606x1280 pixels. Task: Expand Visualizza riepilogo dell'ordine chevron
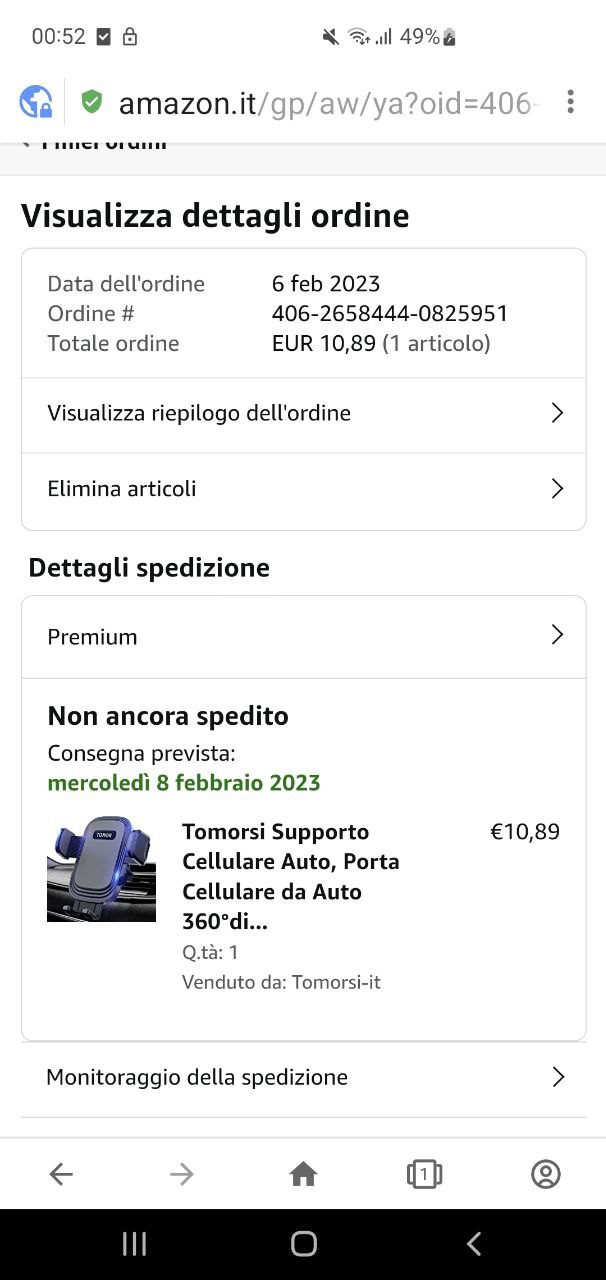coord(558,413)
